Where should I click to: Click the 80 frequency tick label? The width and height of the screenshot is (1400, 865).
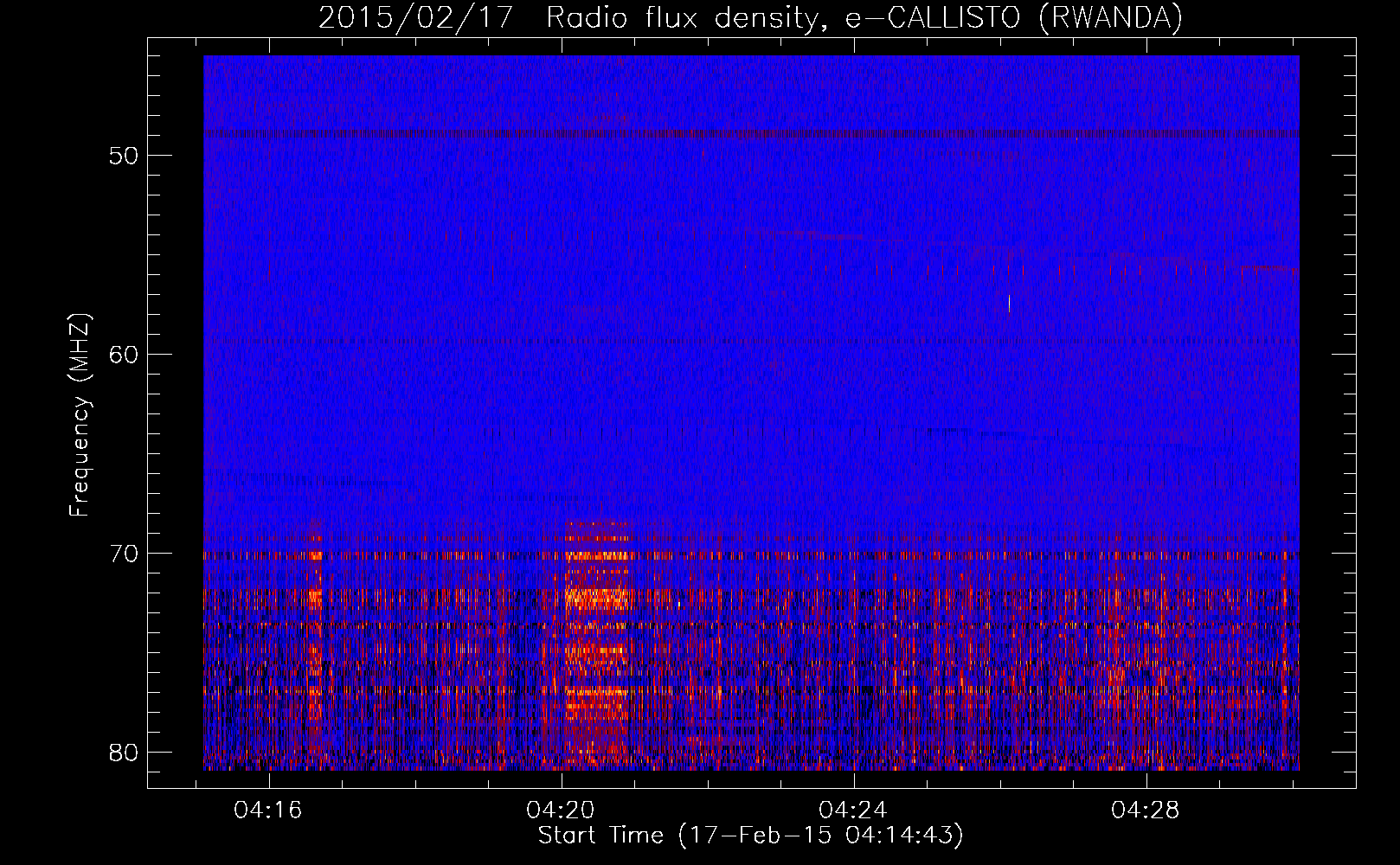(x=124, y=753)
